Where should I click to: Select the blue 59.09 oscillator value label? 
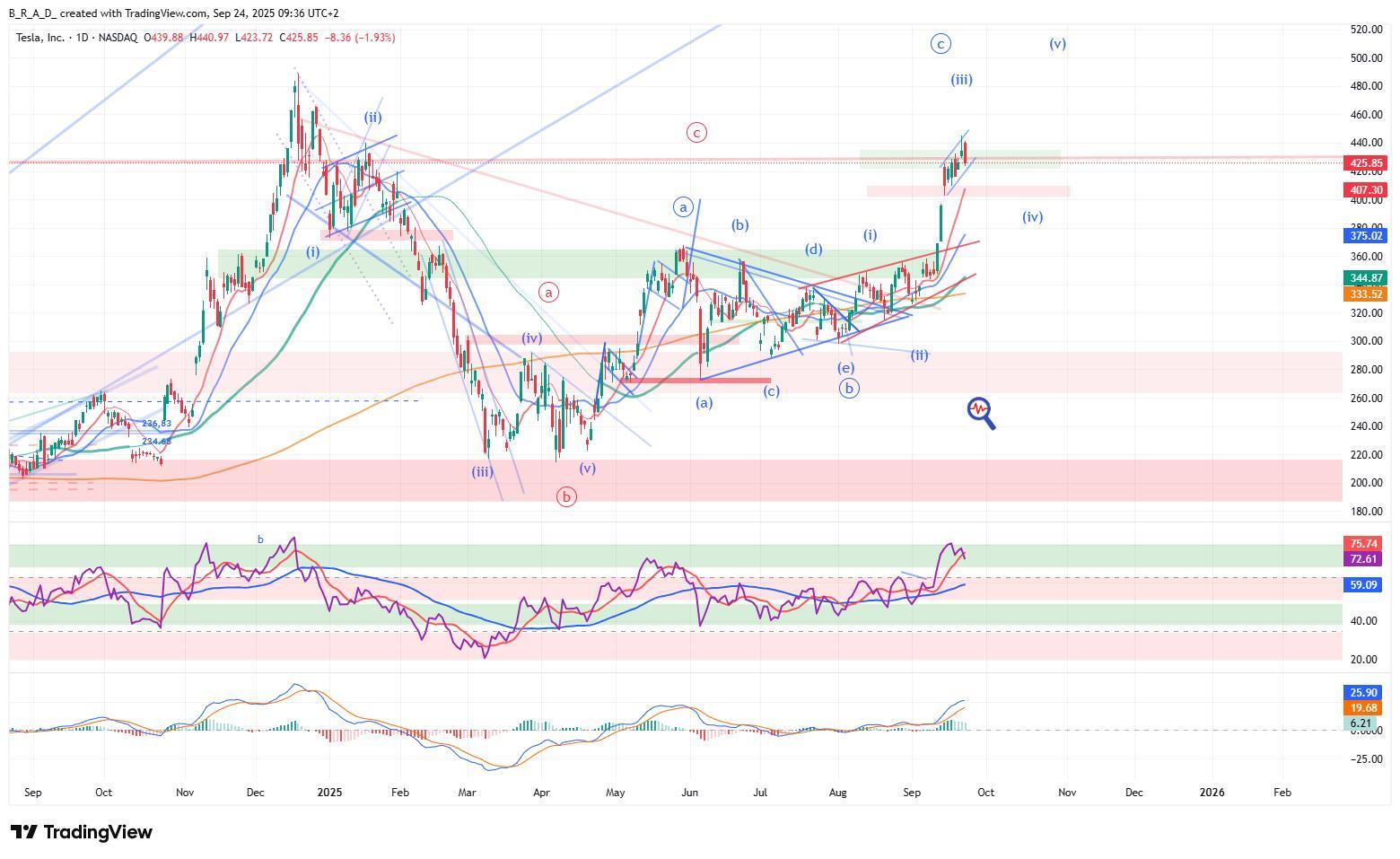tap(1363, 585)
